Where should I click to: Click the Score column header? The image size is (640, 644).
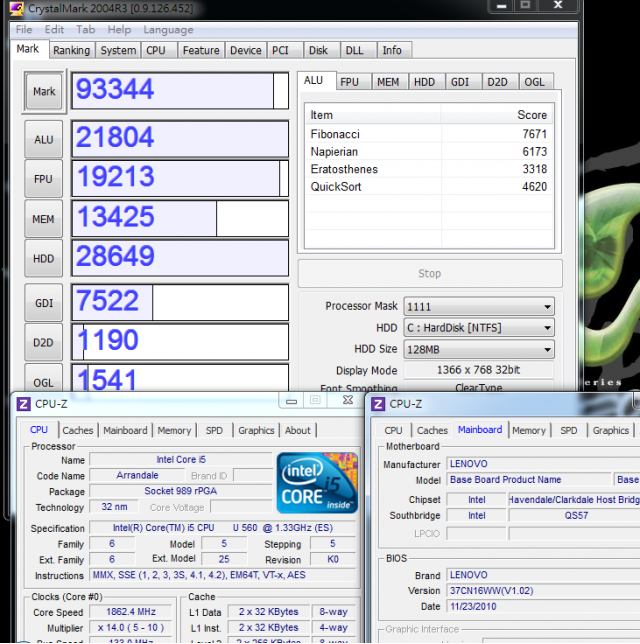click(x=497, y=115)
